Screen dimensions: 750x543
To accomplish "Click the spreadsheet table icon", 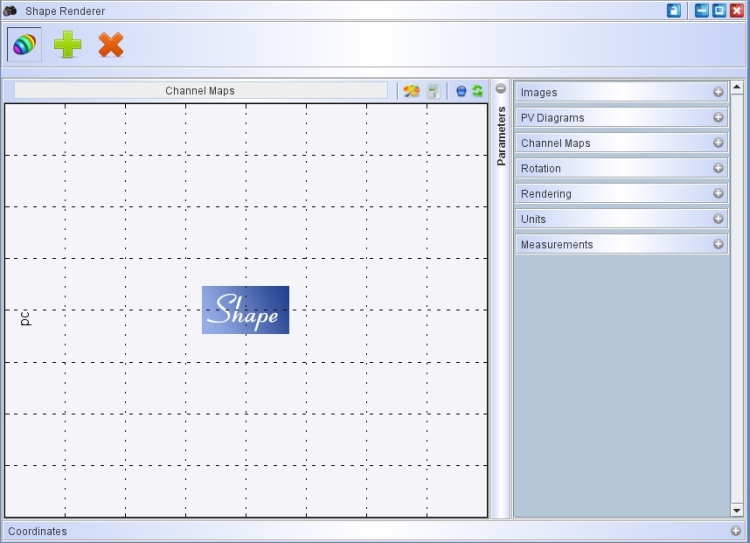I will tap(433, 91).
